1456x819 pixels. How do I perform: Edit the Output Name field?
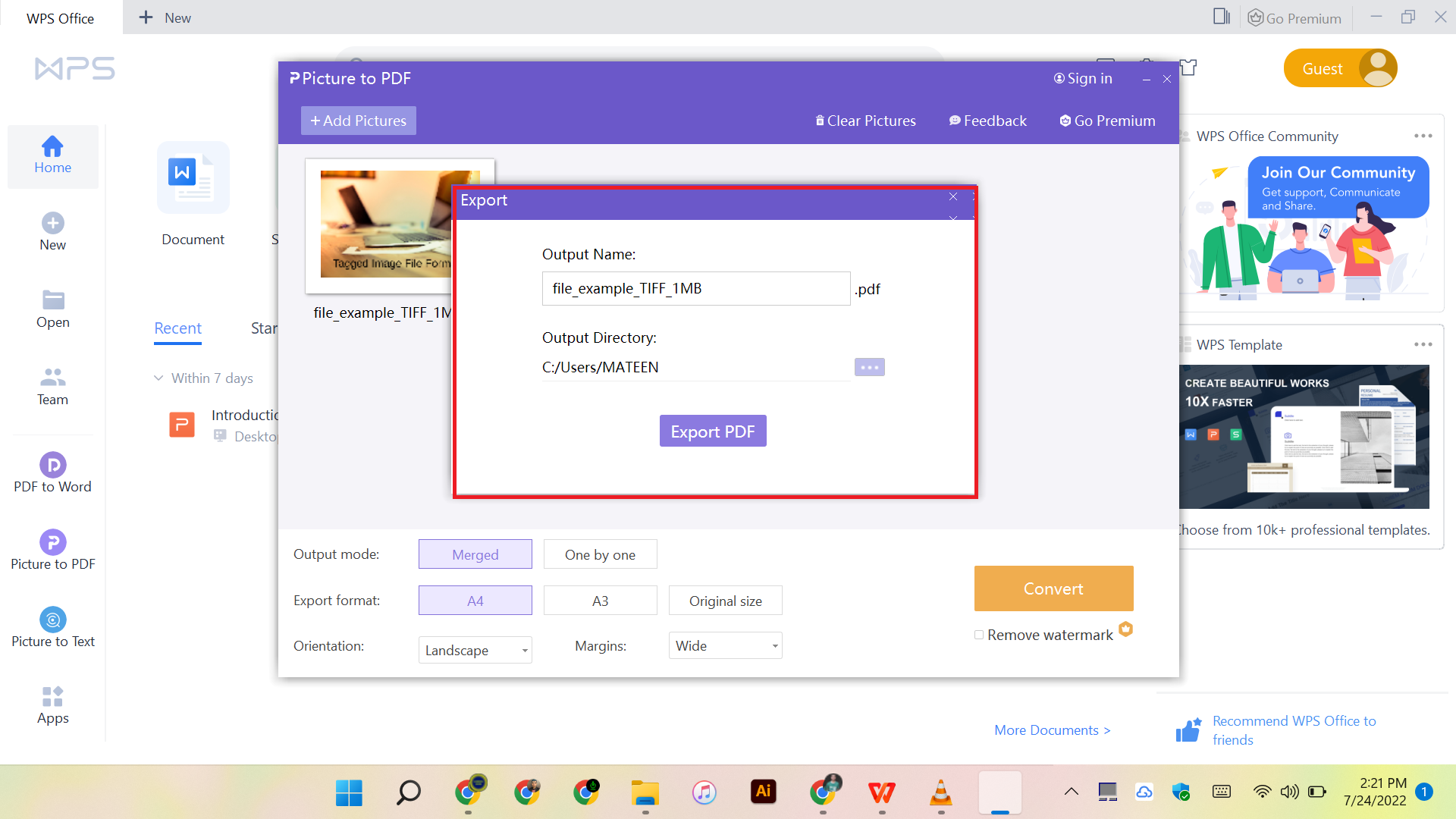695,288
